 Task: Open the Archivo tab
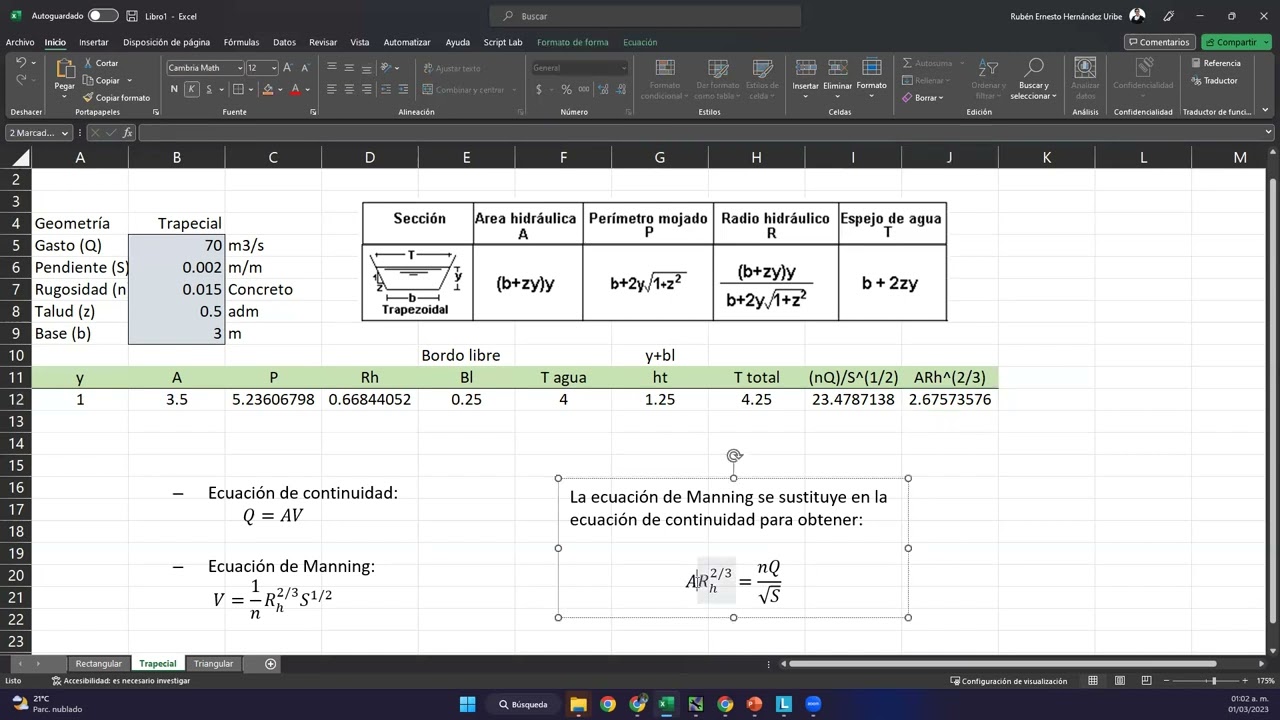pyautogui.click(x=19, y=42)
